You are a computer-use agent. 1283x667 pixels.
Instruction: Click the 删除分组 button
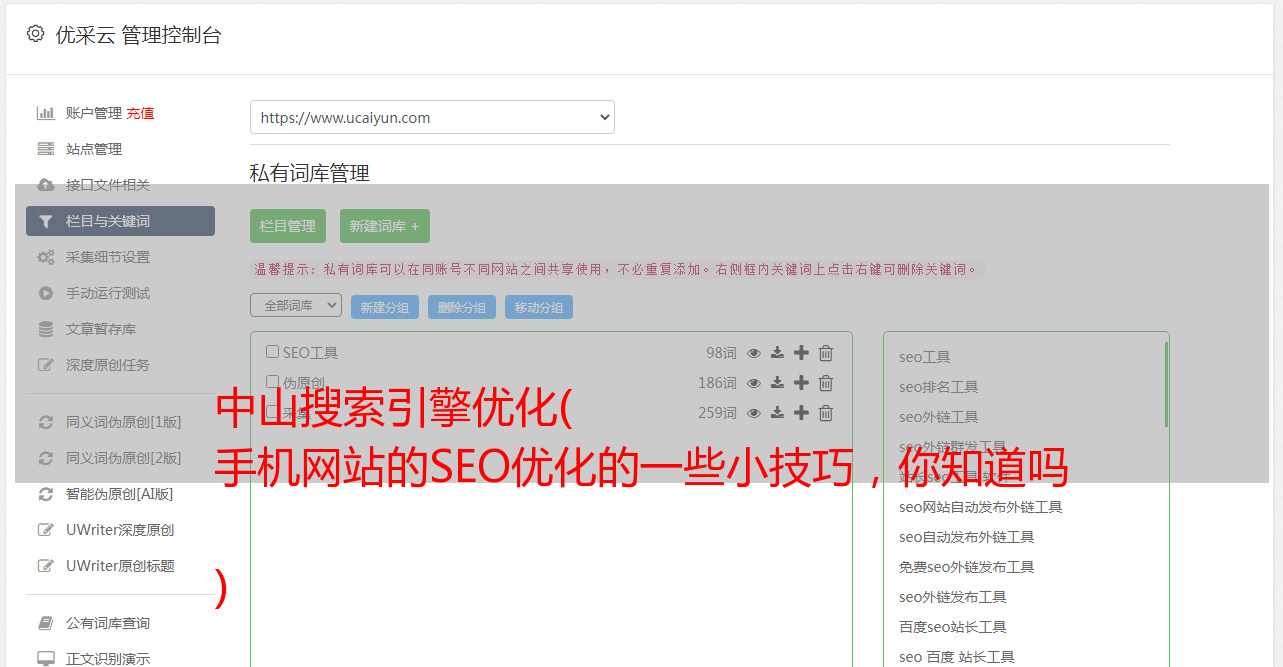click(x=462, y=307)
